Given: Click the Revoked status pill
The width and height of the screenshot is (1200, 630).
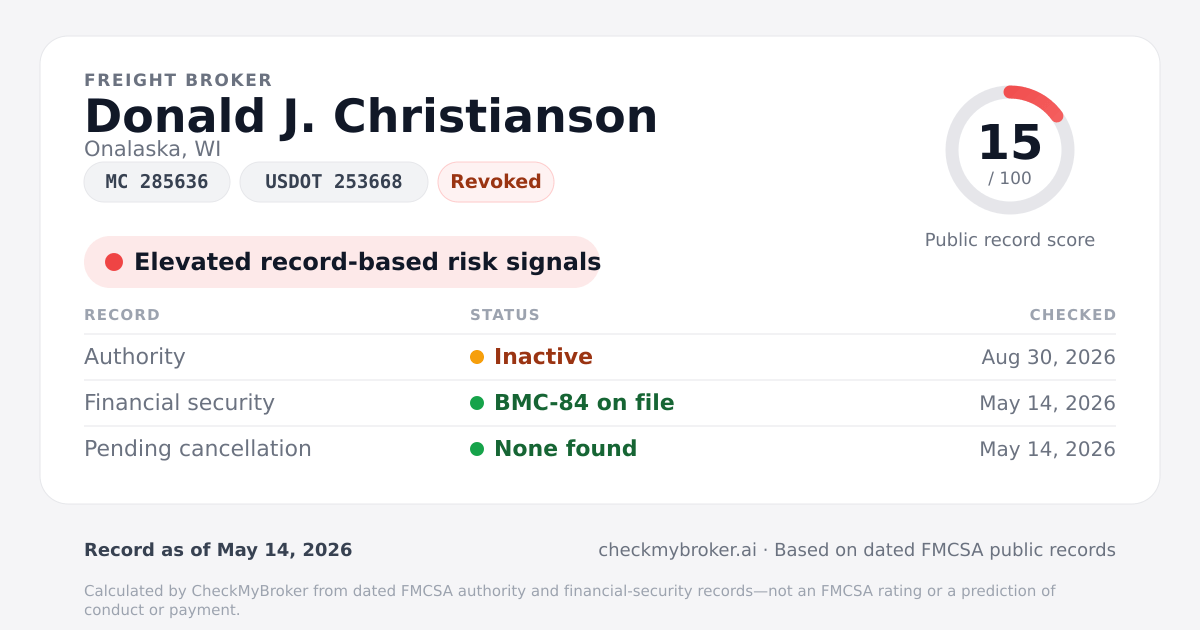Looking at the screenshot, I should point(496,182).
